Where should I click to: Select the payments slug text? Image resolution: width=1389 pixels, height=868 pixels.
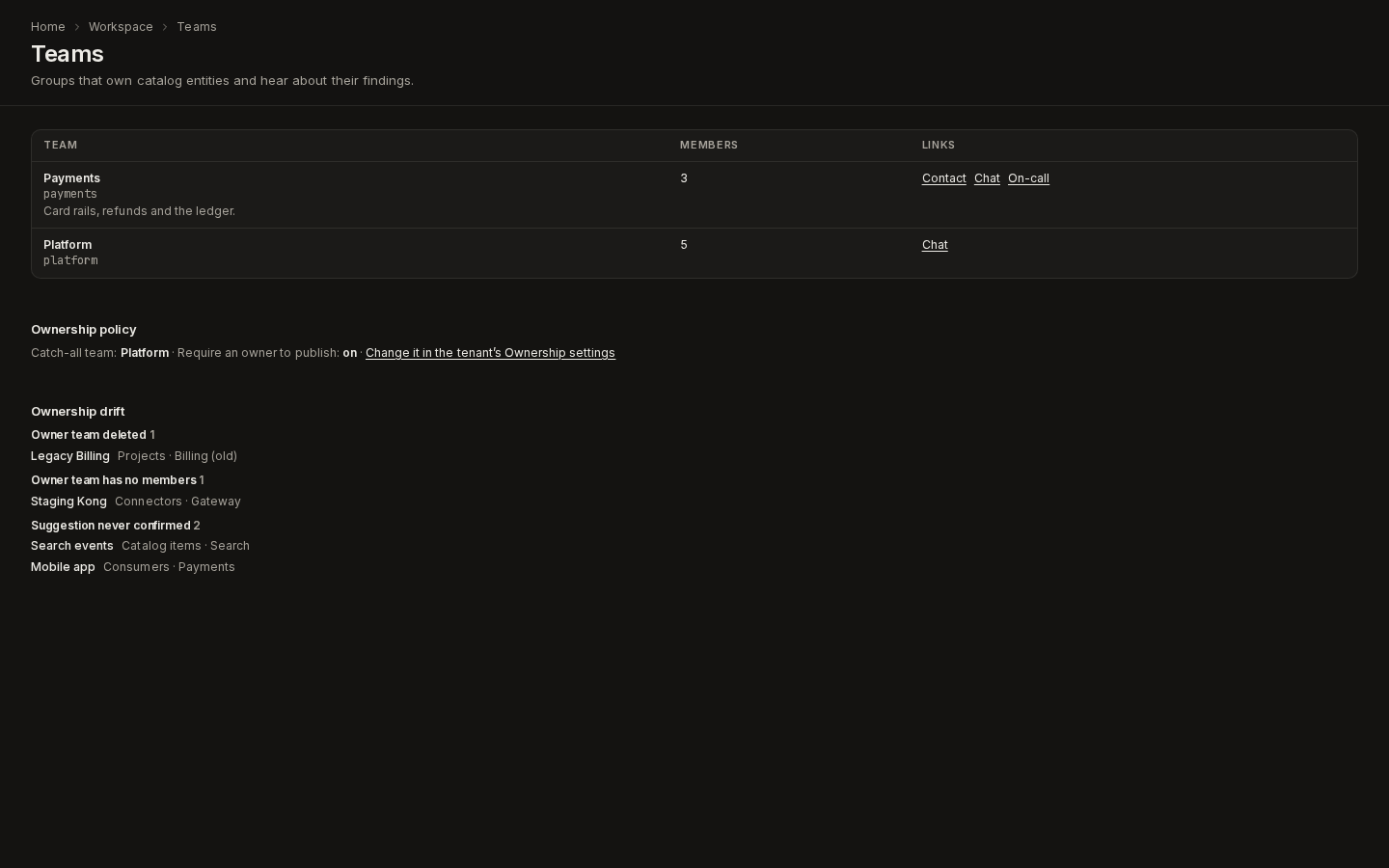pos(70,194)
